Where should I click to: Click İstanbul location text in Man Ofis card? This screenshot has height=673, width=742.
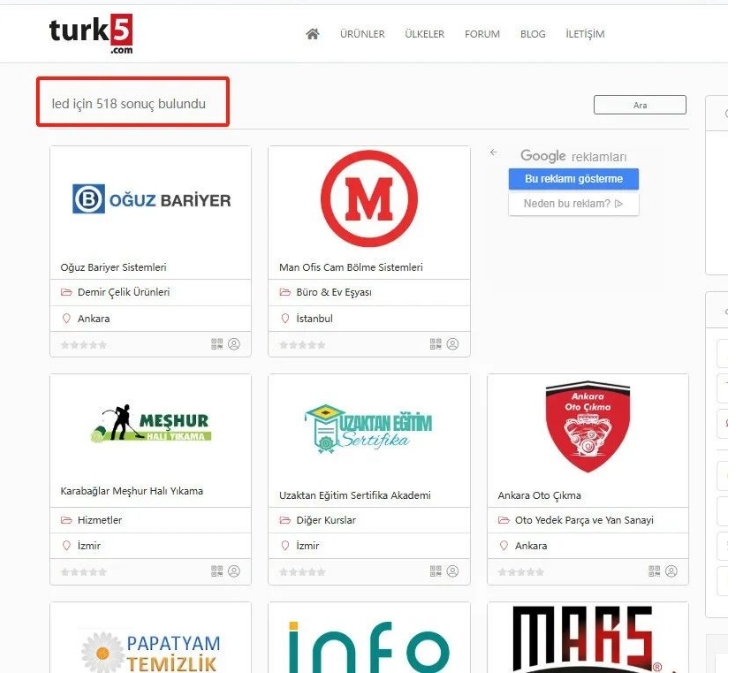314,319
